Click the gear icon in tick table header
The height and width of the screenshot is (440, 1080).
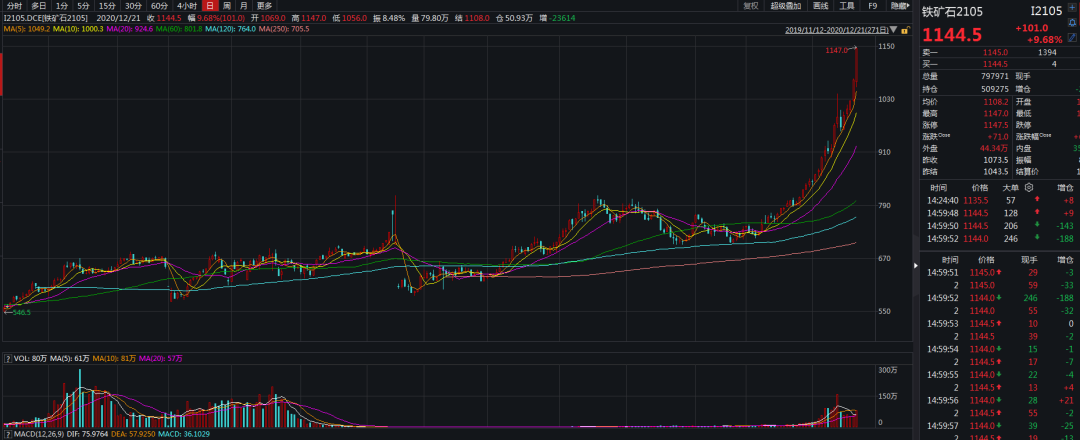tap(1029, 187)
